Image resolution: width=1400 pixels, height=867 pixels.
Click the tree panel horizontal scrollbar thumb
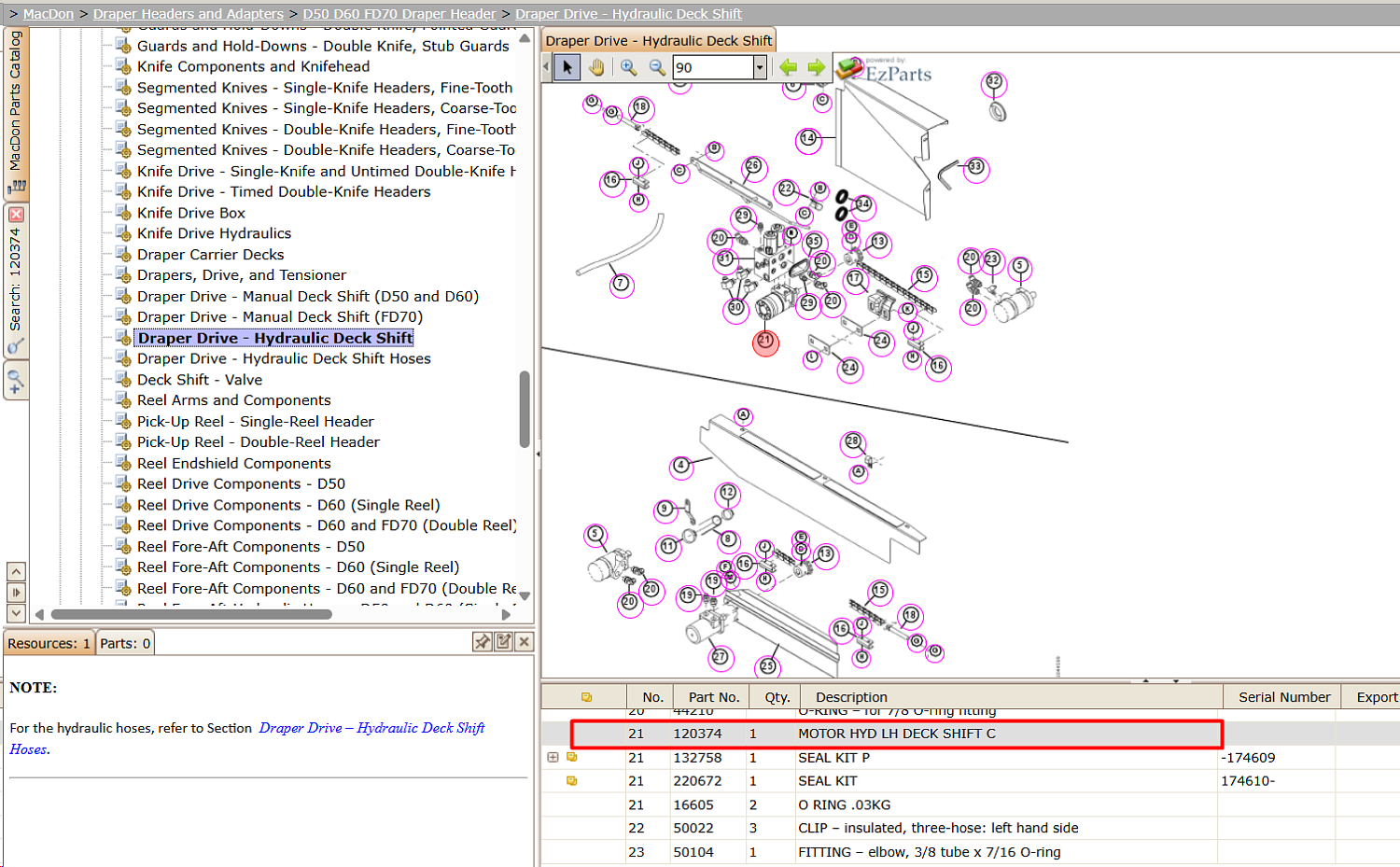(x=191, y=614)
